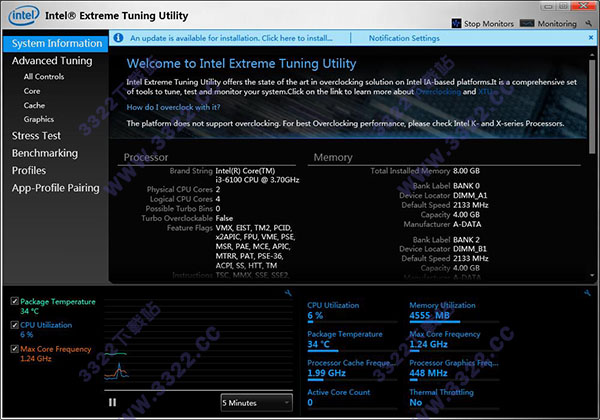Open the Advanced Tuning section
Screen dimensions: 600x420
[52, 61]
